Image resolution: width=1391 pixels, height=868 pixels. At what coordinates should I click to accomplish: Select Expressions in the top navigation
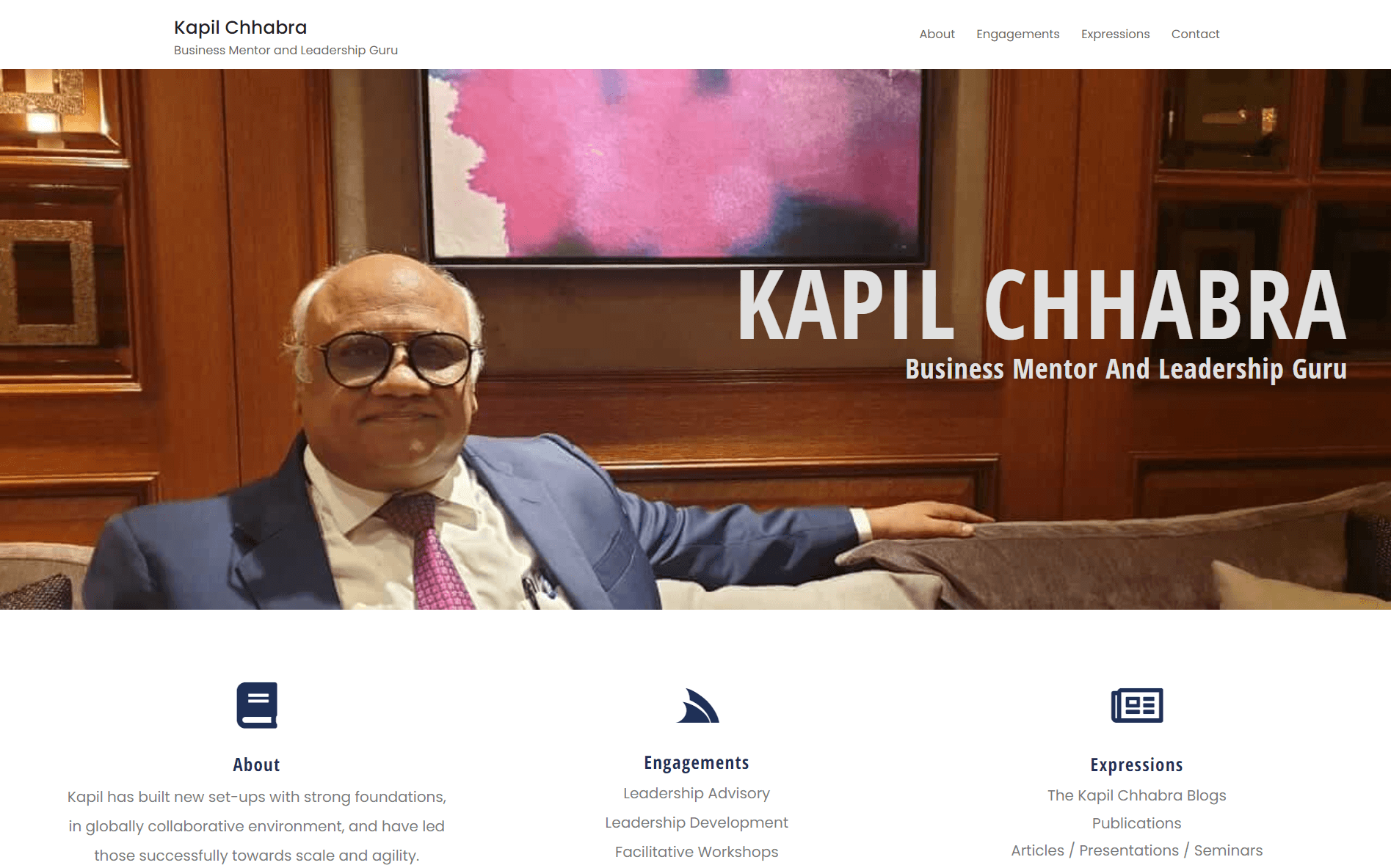tap(1115, 34)
